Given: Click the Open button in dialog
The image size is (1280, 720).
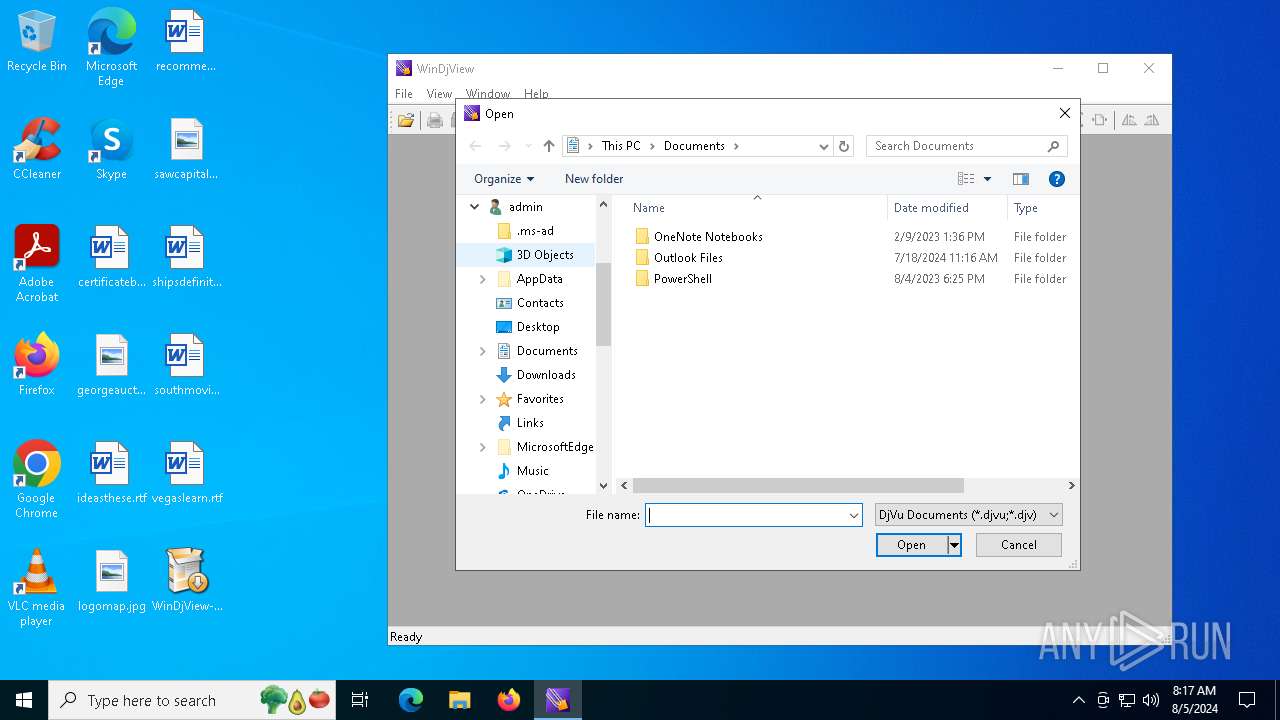Looking at the screenshot, I should tap(911, 545).
